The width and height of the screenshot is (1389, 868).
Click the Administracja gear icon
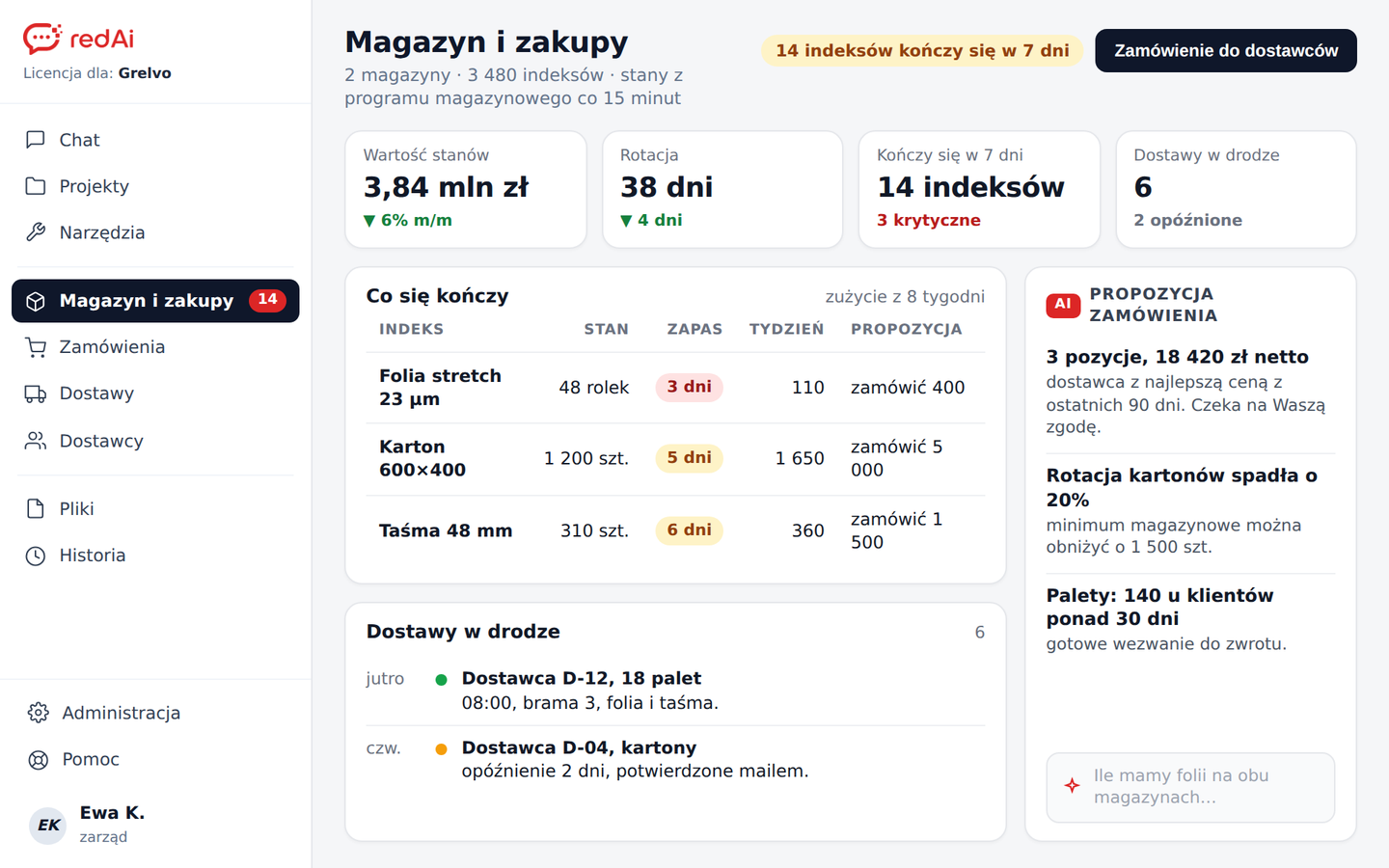tap(39, 713)
